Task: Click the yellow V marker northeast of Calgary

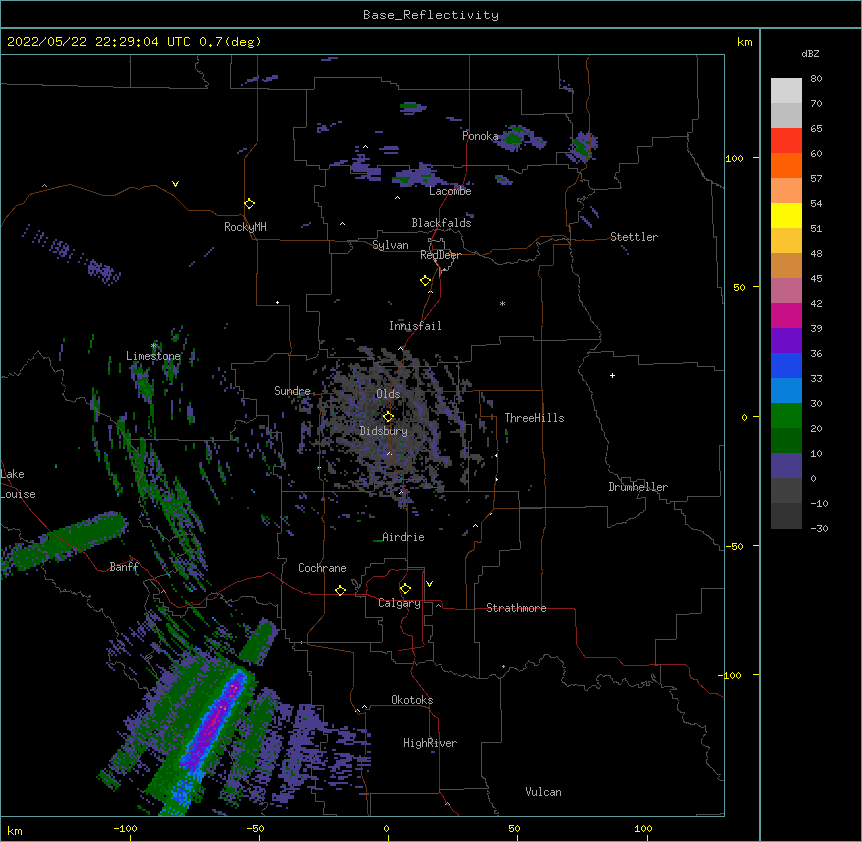Action: tap(429, 584)
